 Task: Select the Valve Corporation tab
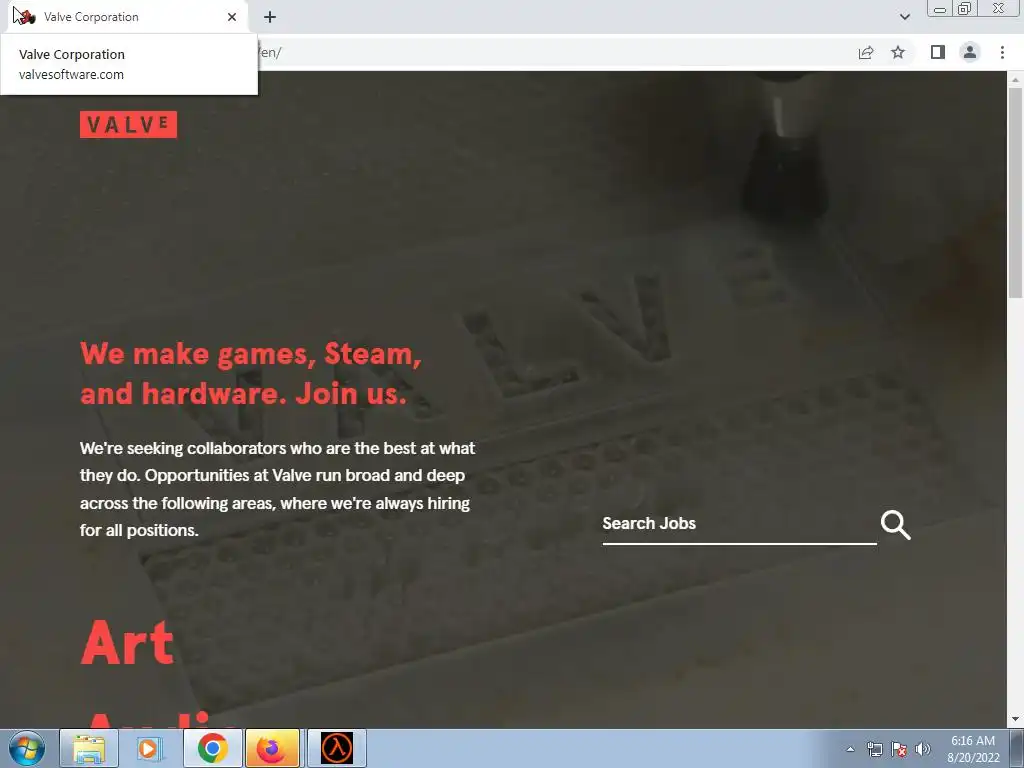(x=127, y=17)
